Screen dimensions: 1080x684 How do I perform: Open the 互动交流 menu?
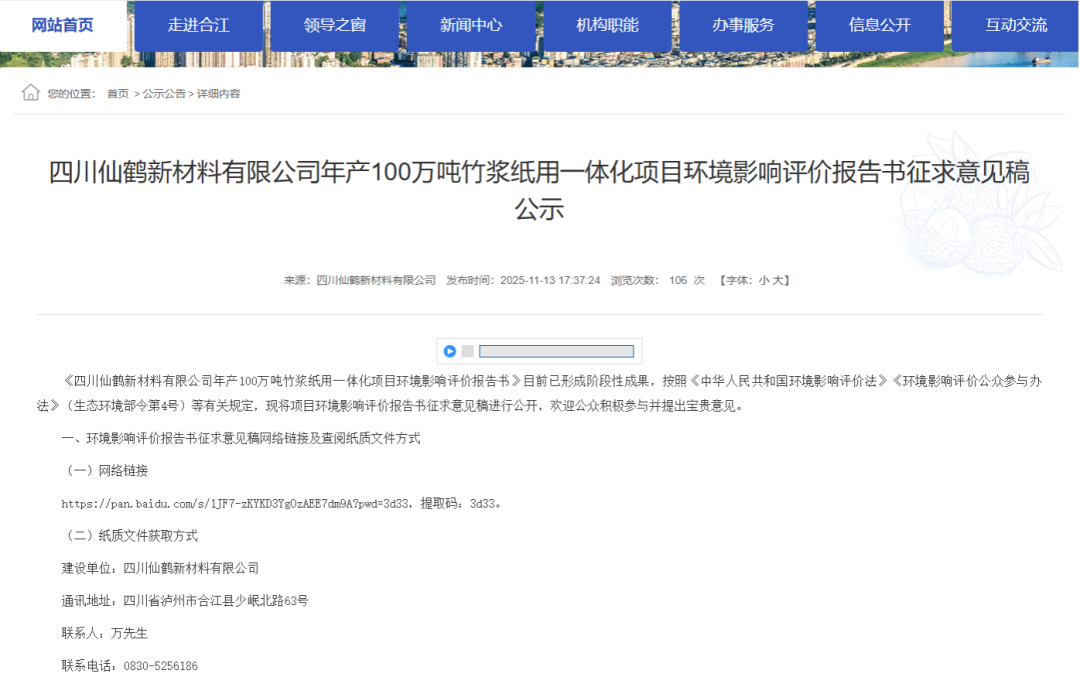pos(1015,25)
